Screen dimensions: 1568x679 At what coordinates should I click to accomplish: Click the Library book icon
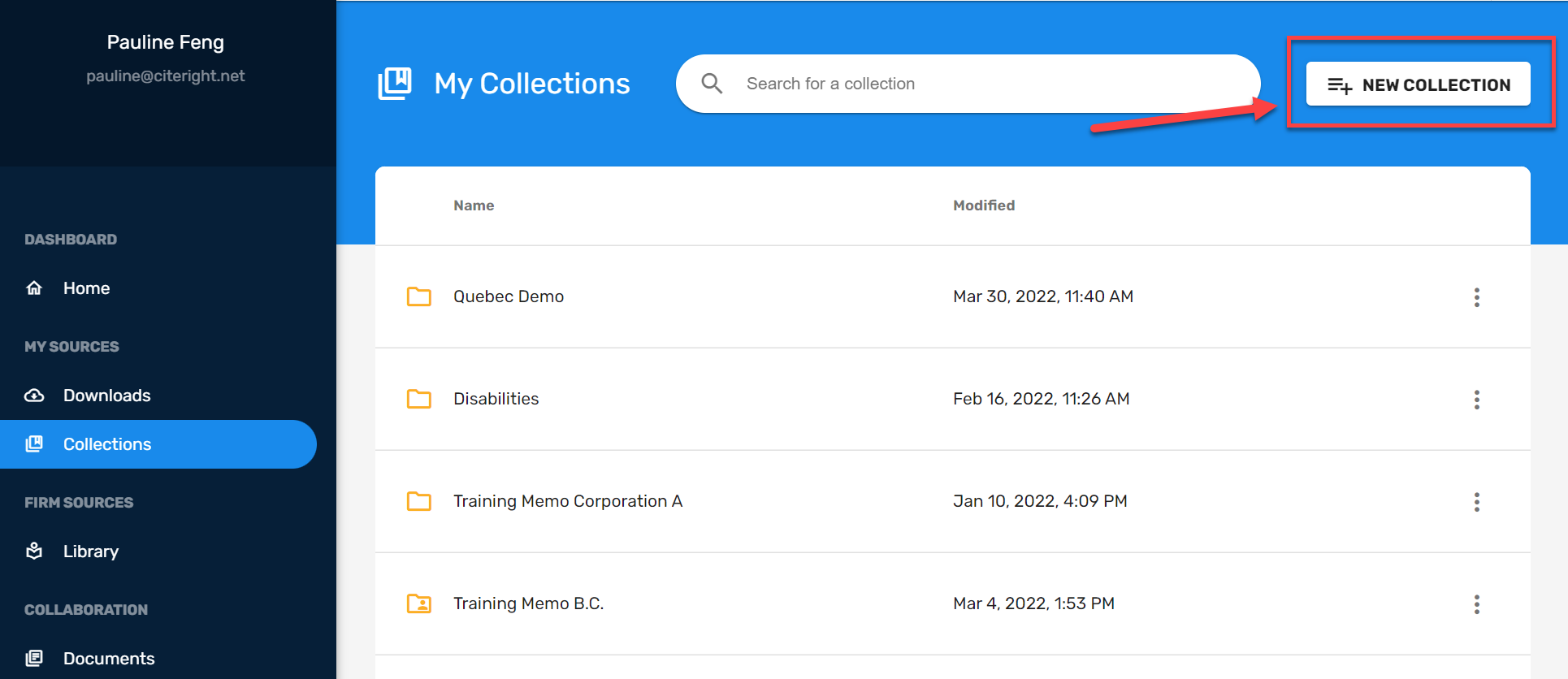34,551
